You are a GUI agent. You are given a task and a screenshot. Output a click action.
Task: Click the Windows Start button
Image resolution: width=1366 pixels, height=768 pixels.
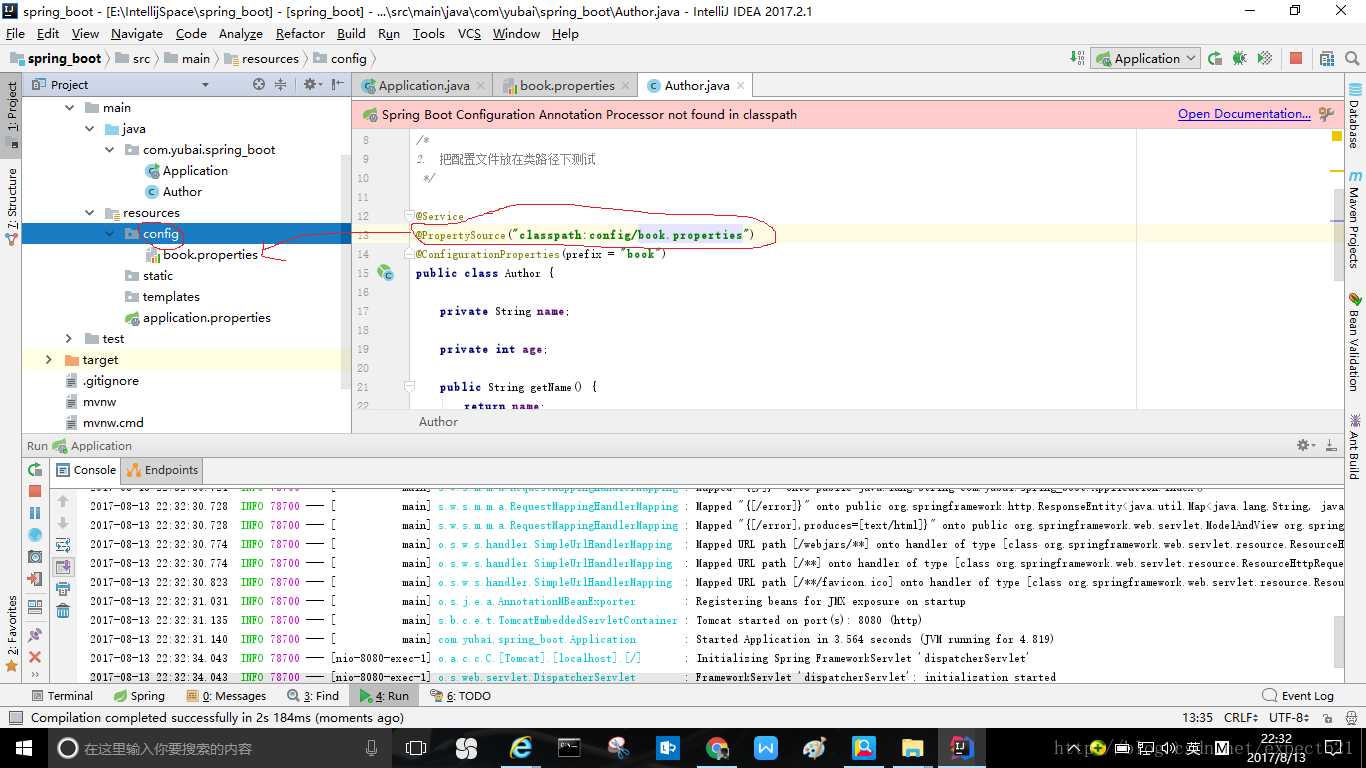pyautogui.click(x=23, y=748)
